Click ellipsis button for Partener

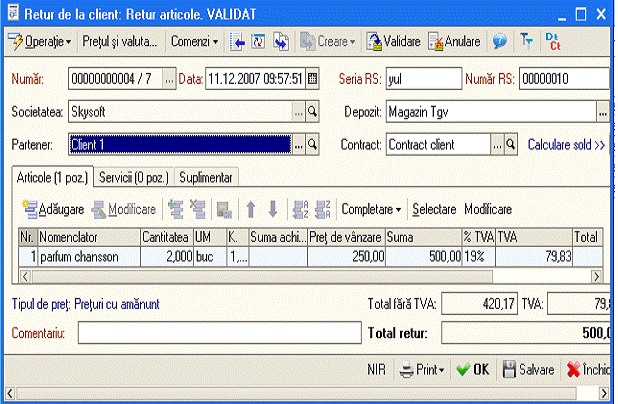pyautogui.click(x=299, y=145)
